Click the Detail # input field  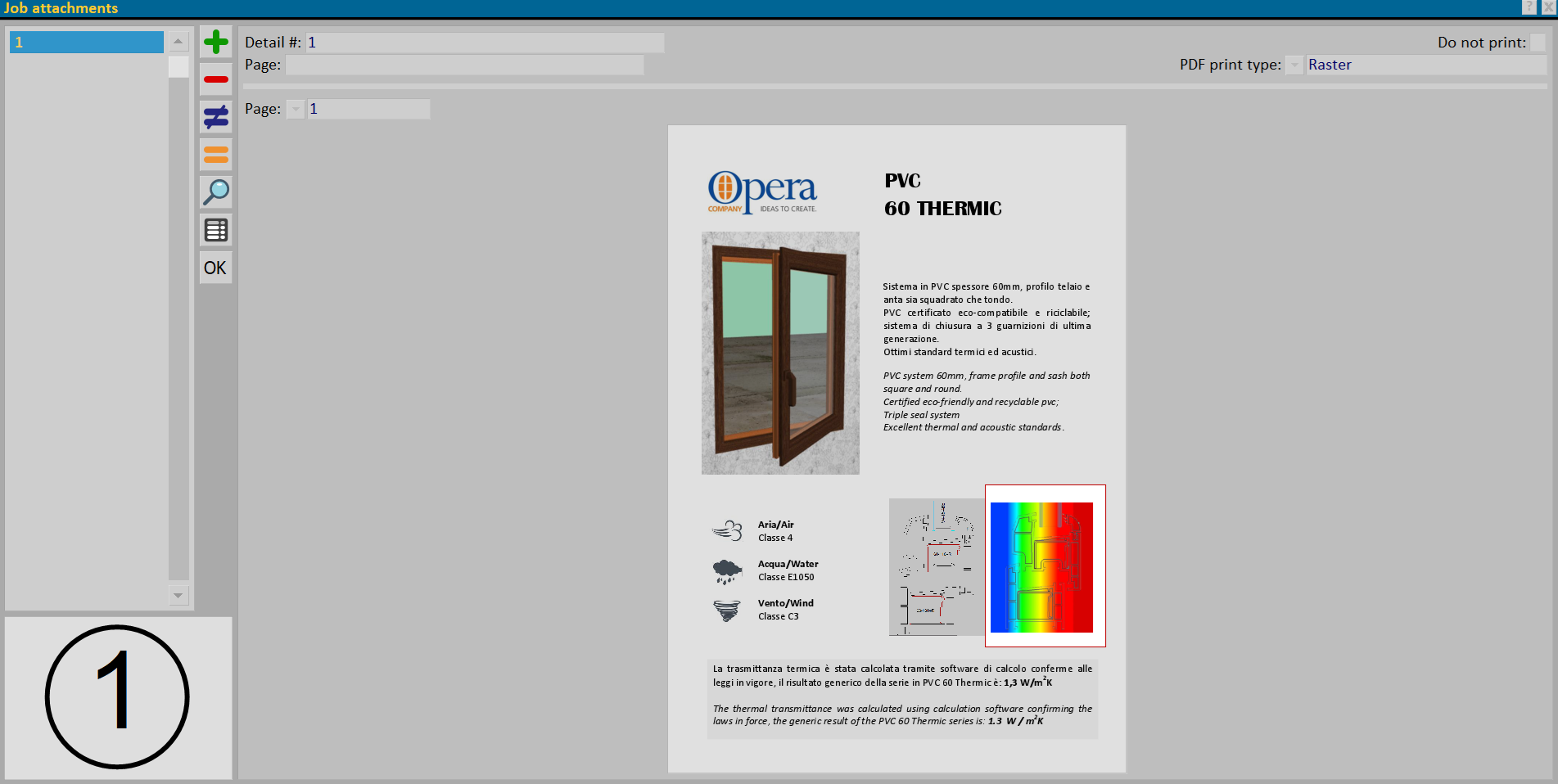[x=485, y=43]
